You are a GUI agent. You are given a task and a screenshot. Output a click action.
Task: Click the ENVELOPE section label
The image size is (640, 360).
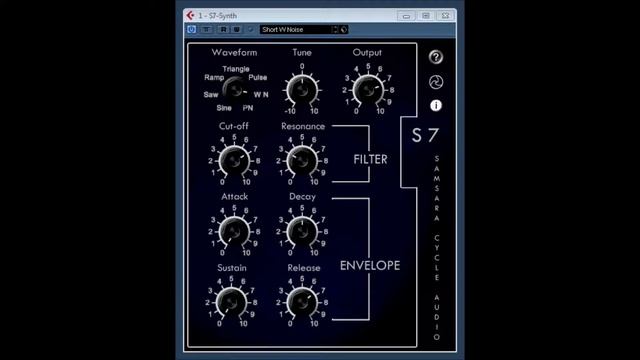coord(370,265)
